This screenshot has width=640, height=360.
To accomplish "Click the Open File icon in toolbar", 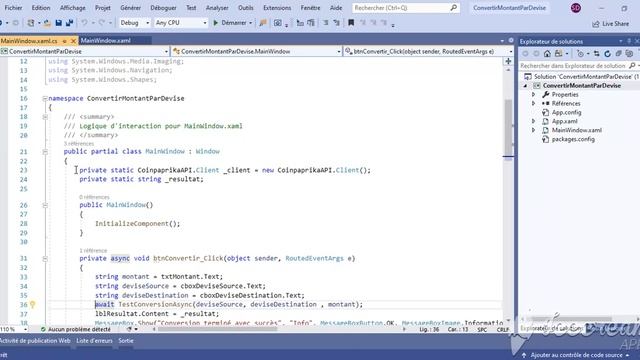I will coord(47,23).
